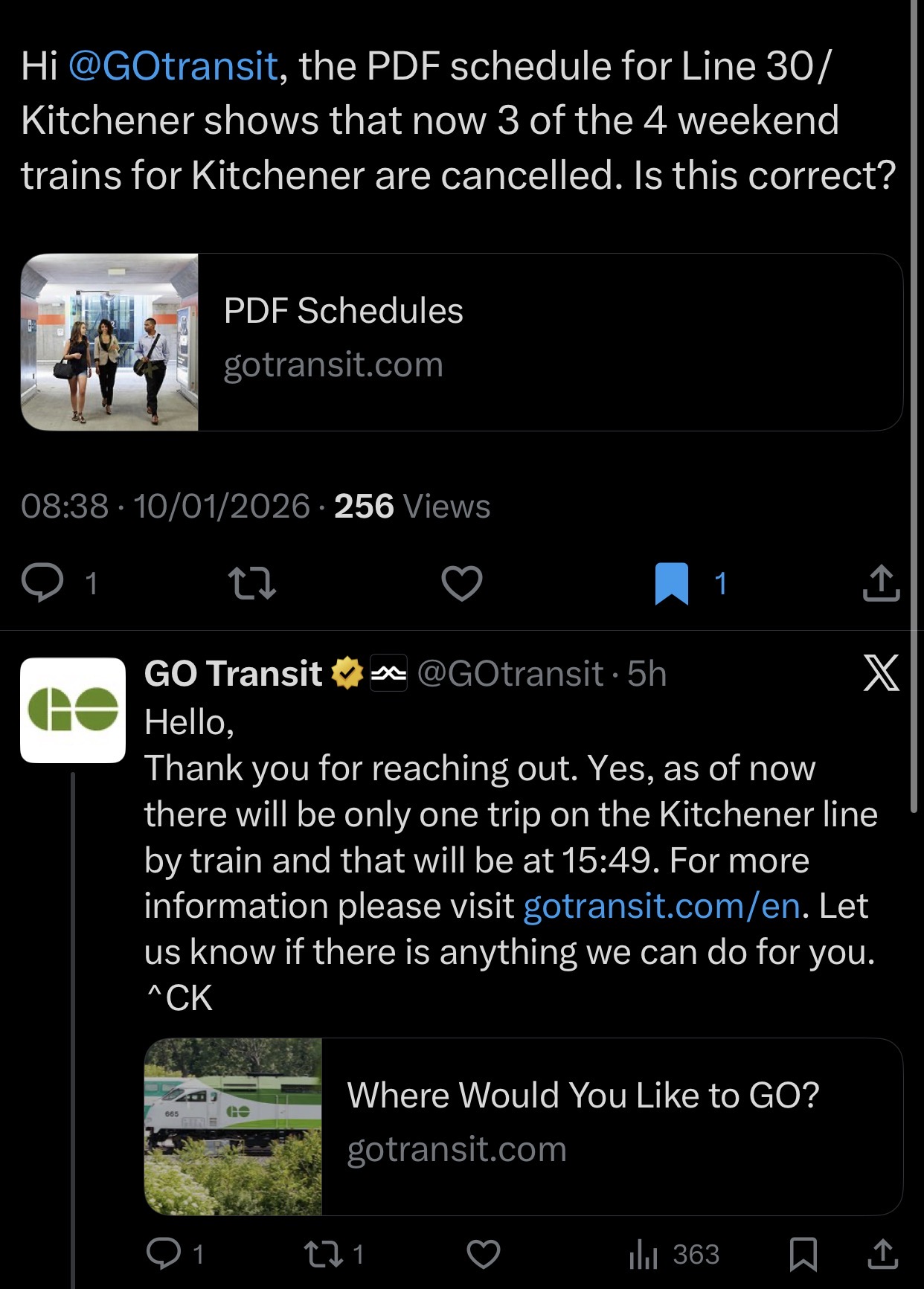
Task: Reply to the original Kitchener schedule tweet
Action: point(43,583)
